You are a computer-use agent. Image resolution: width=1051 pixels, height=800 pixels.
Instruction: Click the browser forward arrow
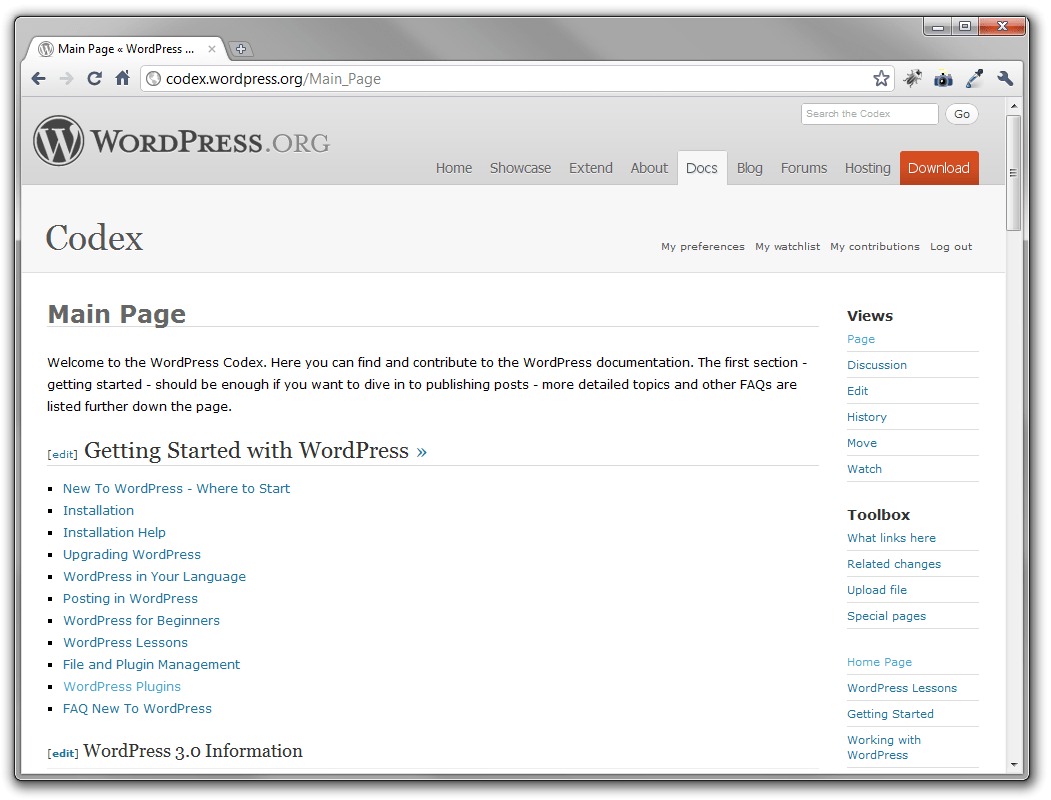pos(66,78)
